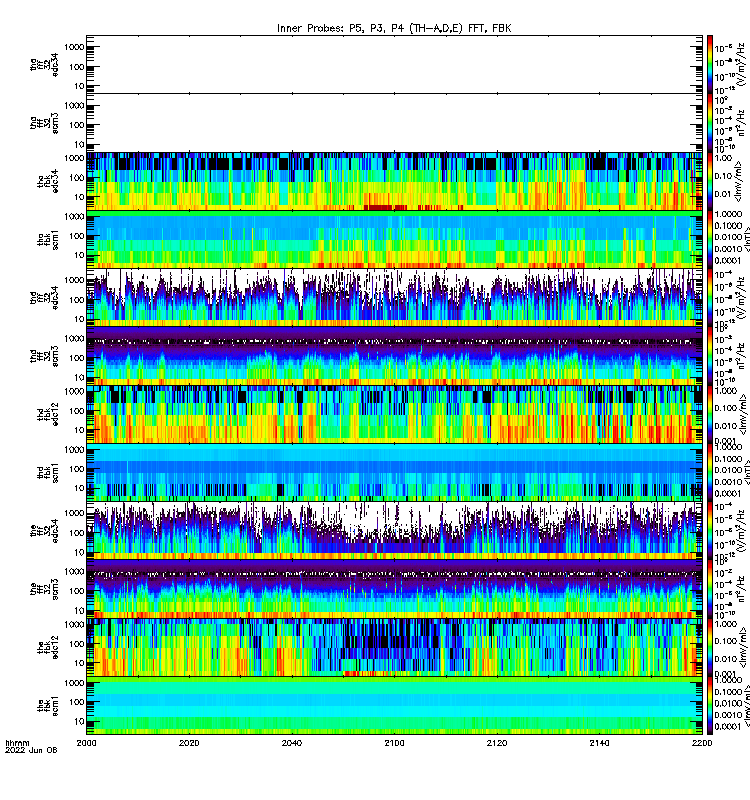Select the 'thd fff 32 scm3' panel label
750x800 pixels.
tap(44, 356)
